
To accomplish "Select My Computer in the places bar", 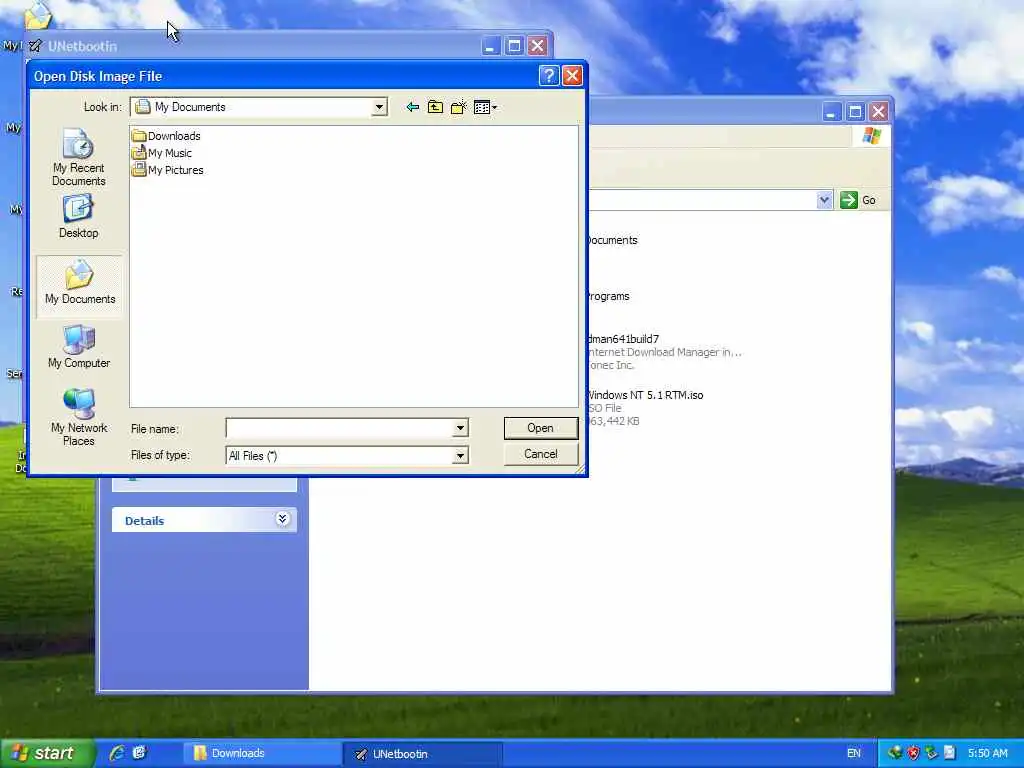I will pos(79,347).
